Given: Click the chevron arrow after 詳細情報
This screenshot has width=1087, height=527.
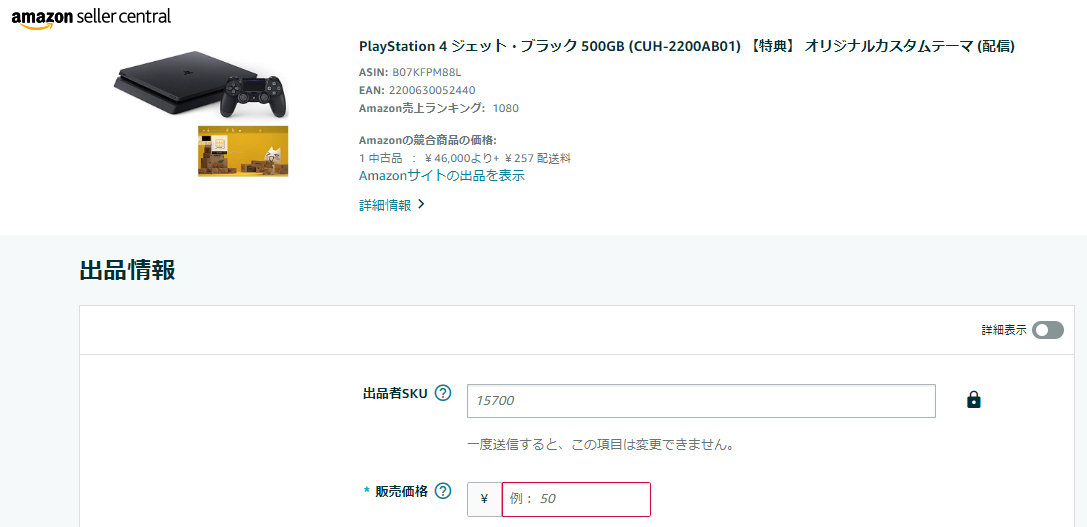Looking at the screenshot, I should click(x=421, y=205).
